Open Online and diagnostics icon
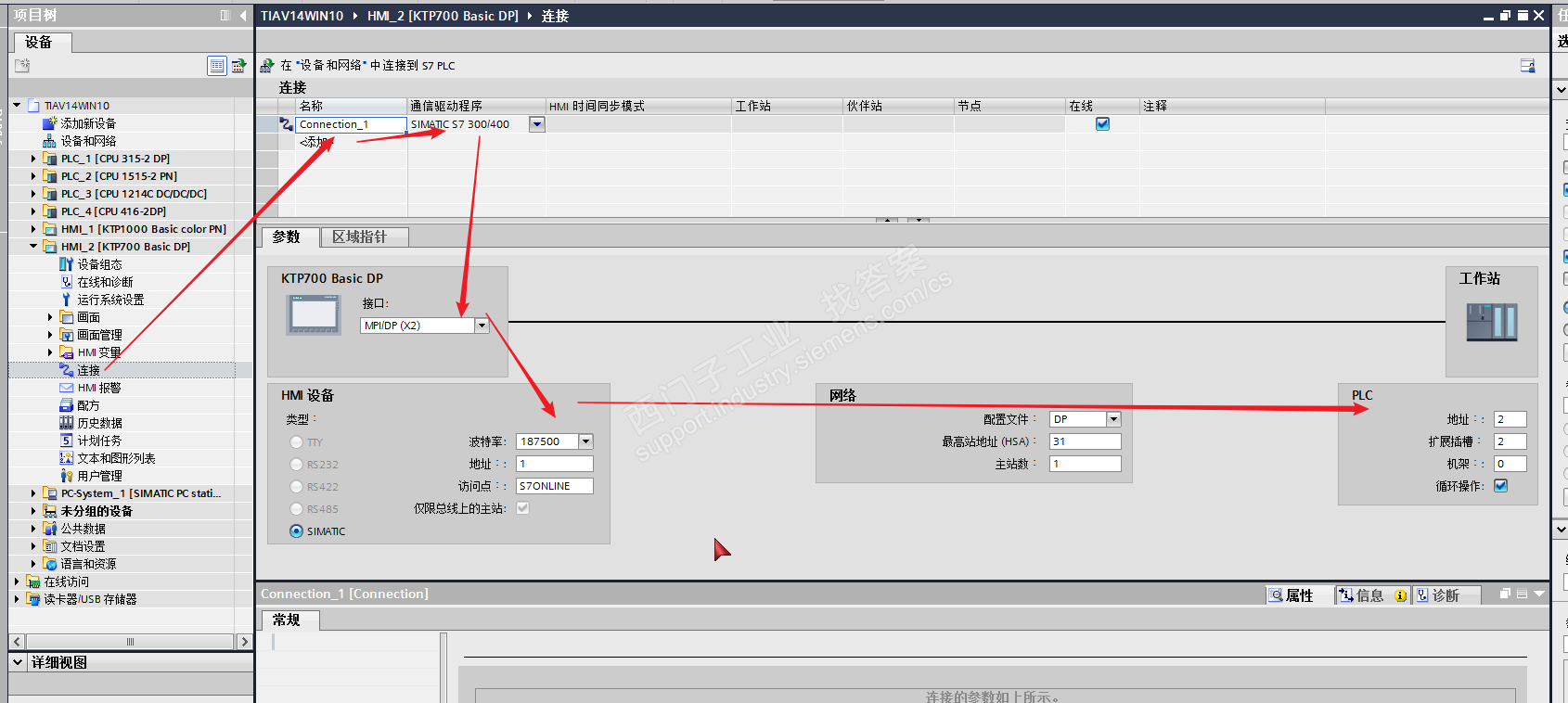Image resolution: width=1568 pixels, height=703 pixels. coord(67,282)
